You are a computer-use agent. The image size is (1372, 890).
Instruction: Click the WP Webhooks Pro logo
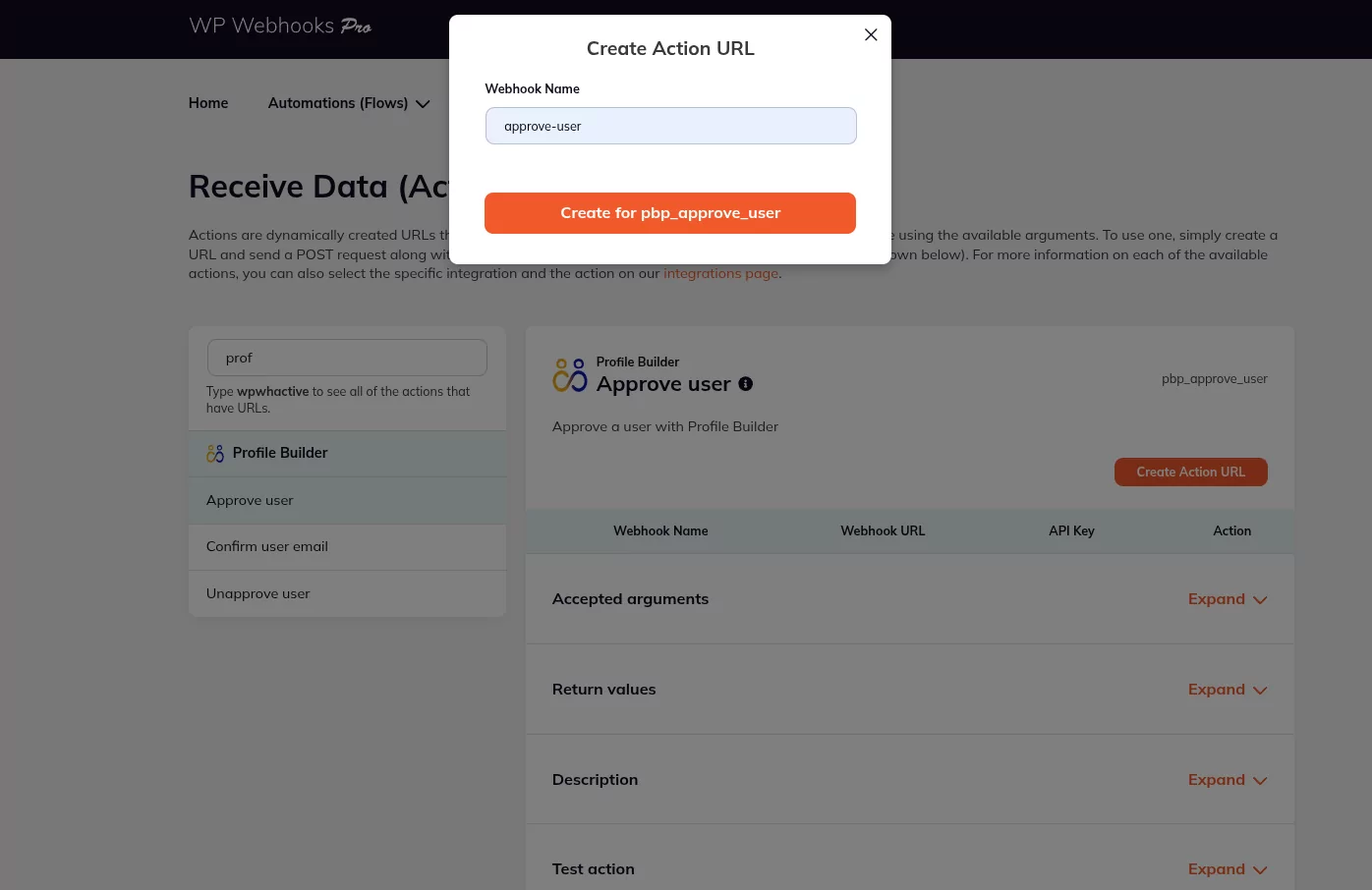(x=280, y=27)
